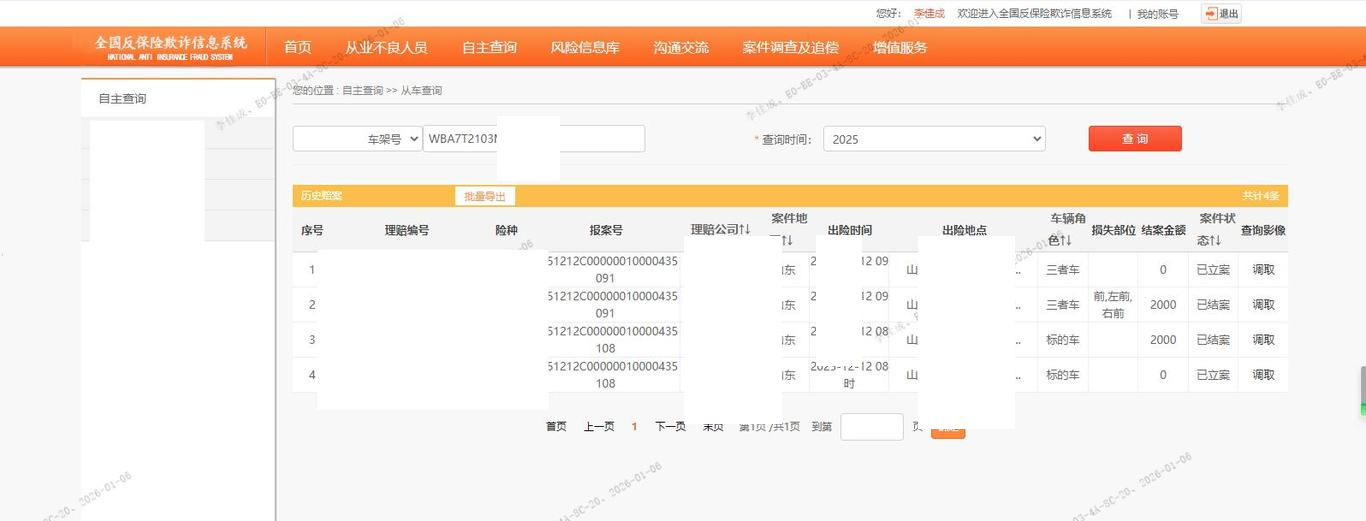Viewport: 1366px width, 521px height.
Task: Click the 退出 logout icon button
Action: click(1220, 14)
